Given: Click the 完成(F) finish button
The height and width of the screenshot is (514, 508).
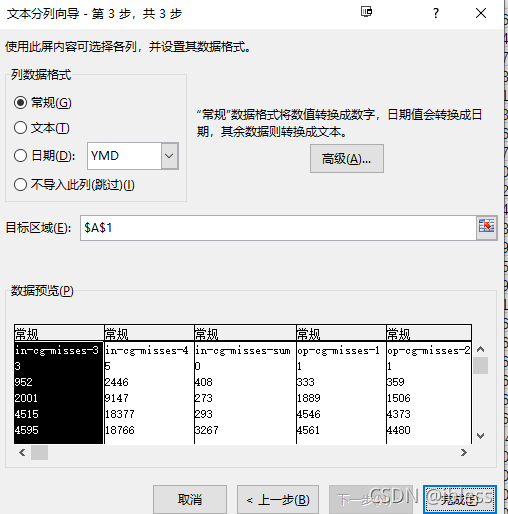Looking at the screenshot, I should click(460, 500).
